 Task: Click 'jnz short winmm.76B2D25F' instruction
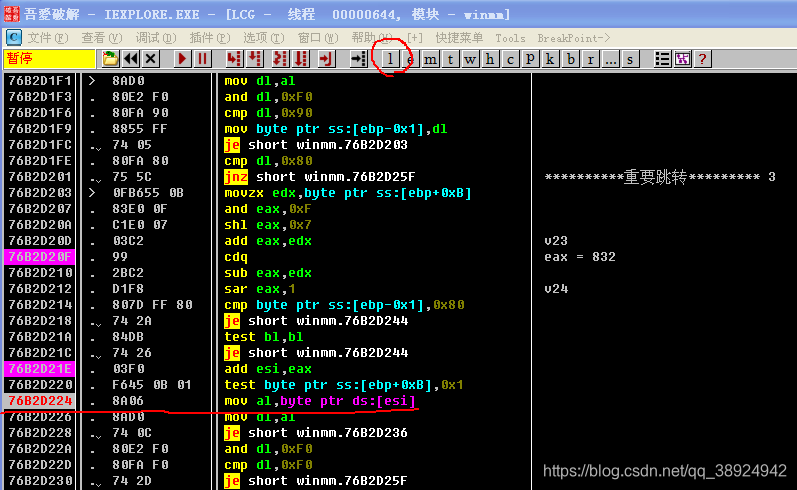coord(320,177)
